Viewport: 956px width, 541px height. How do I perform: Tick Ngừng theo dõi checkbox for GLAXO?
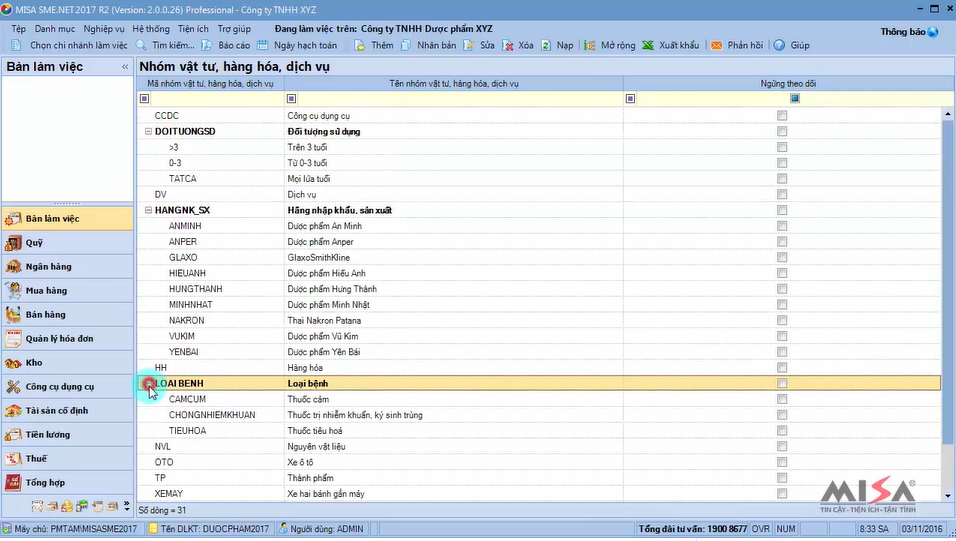coord(782,257)
